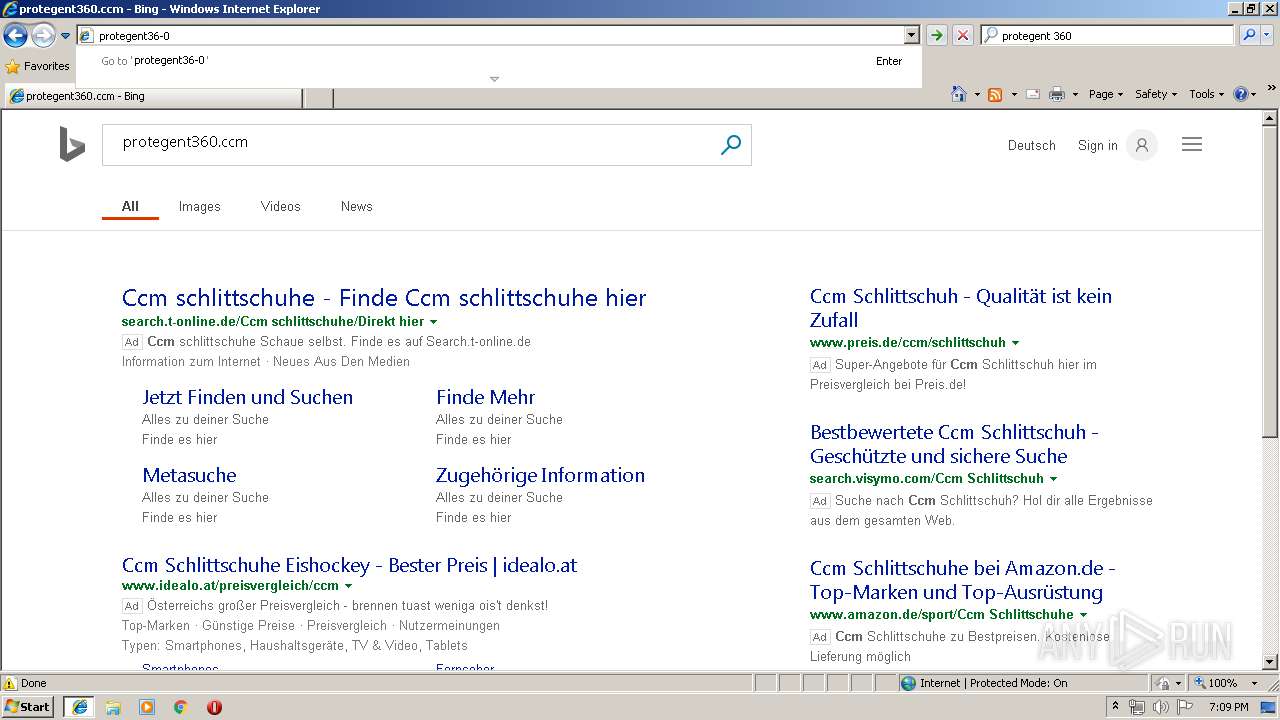The height and width of the screenshot is (720, 1280).
Task: Click the Sign in link
Action: point(1097,146)
